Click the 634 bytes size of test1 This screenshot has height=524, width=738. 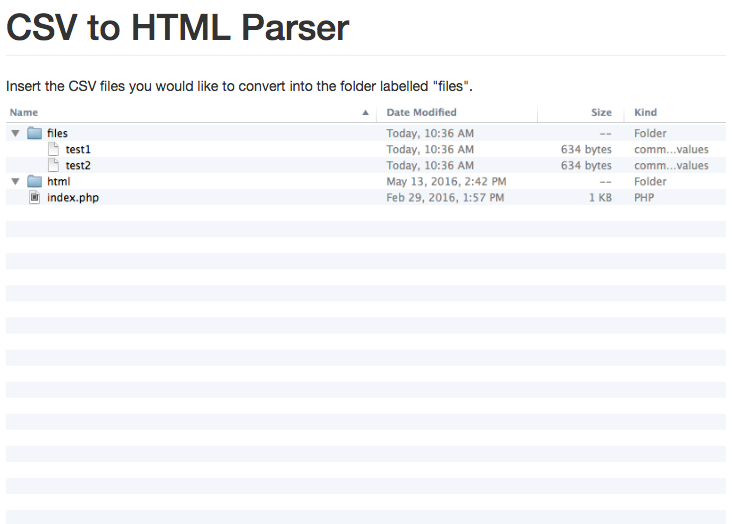point(586,149)
